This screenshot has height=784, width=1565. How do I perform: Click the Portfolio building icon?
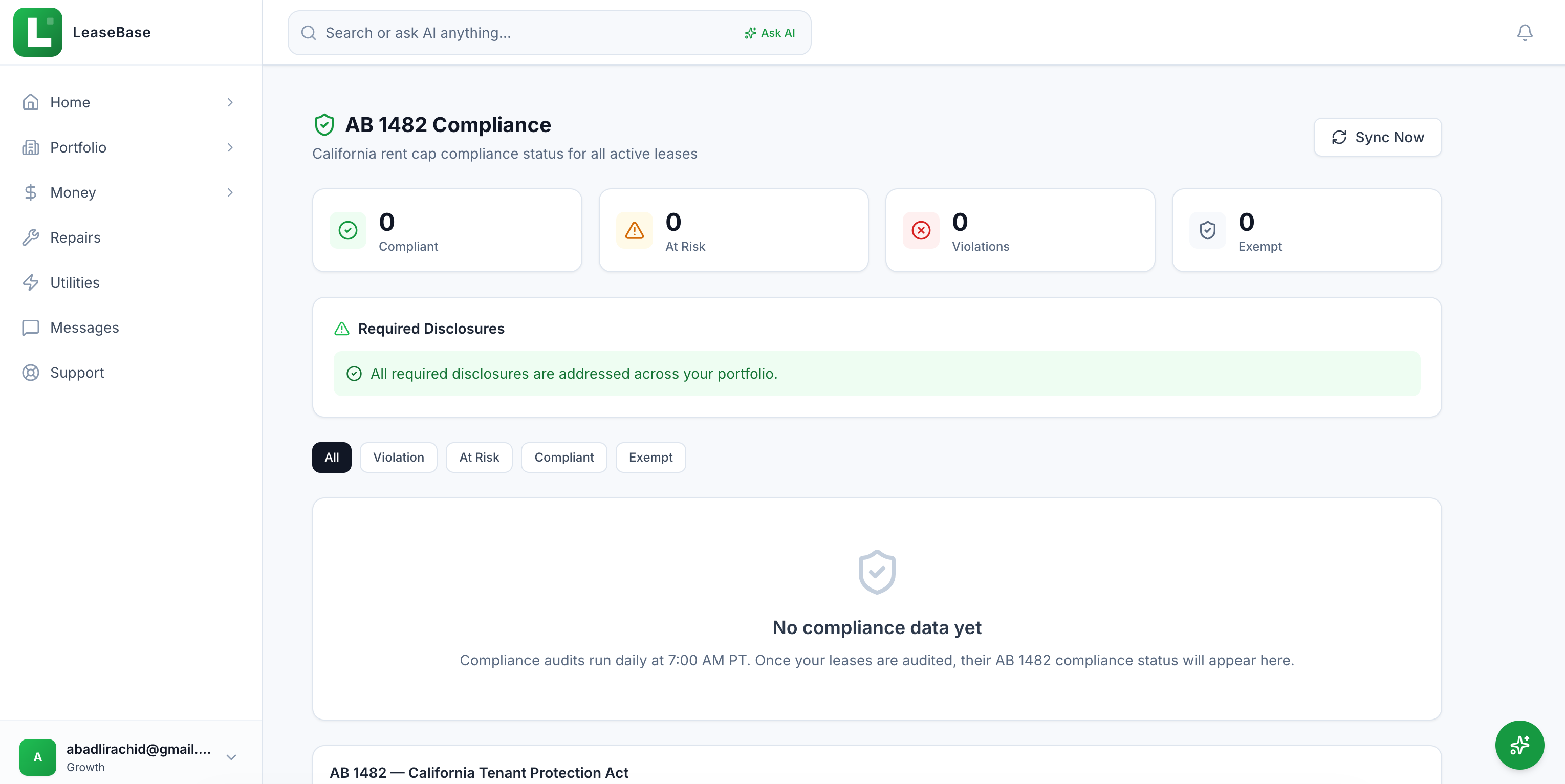(x=30, y=147)
